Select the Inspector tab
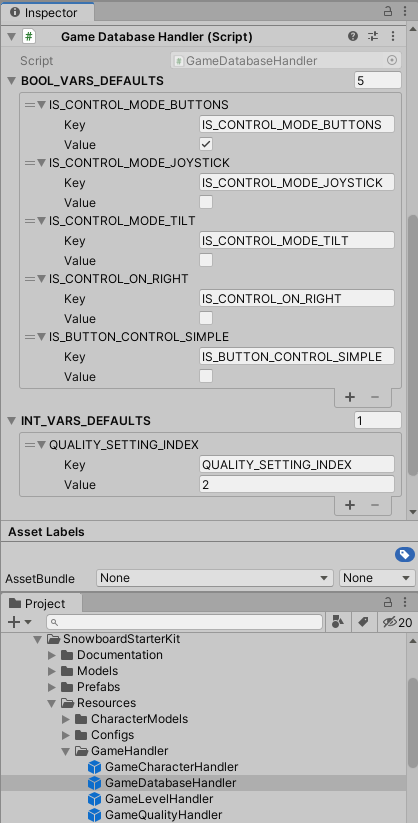This screenshot has height=823, width=418. click(47, 13)
